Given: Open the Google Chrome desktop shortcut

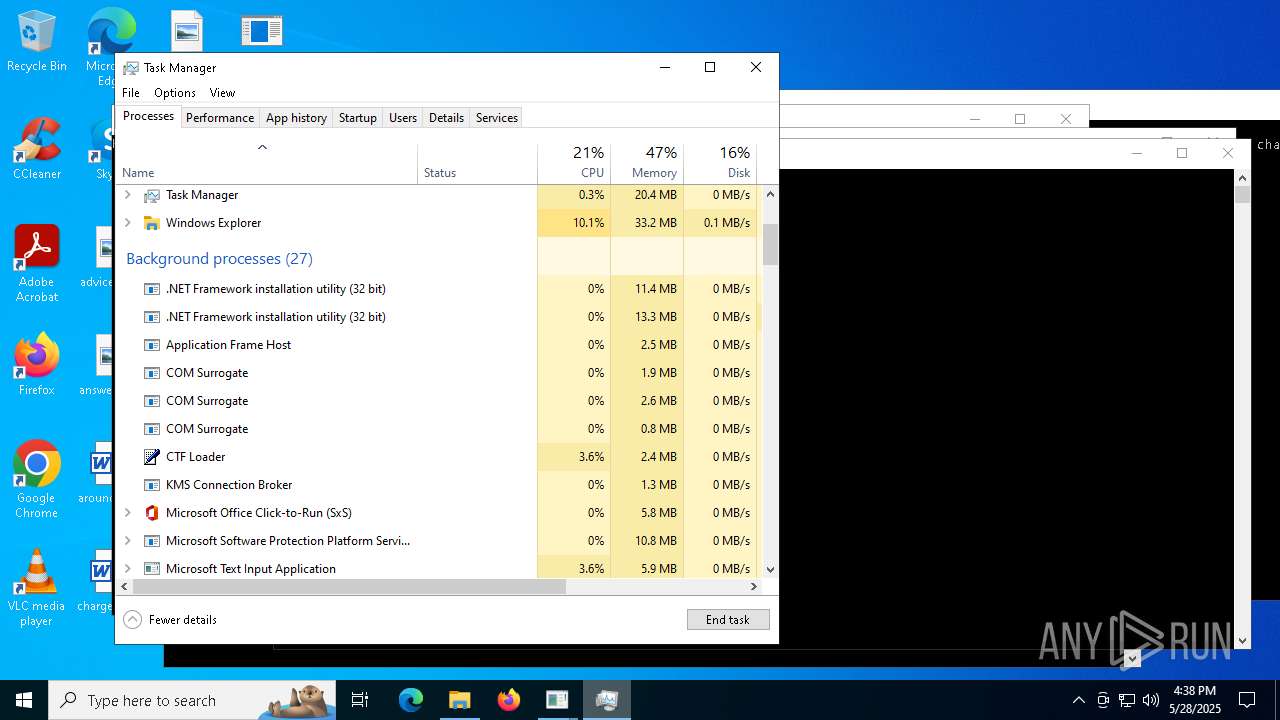Looking at the screenshot, I should tap(37, 480).
